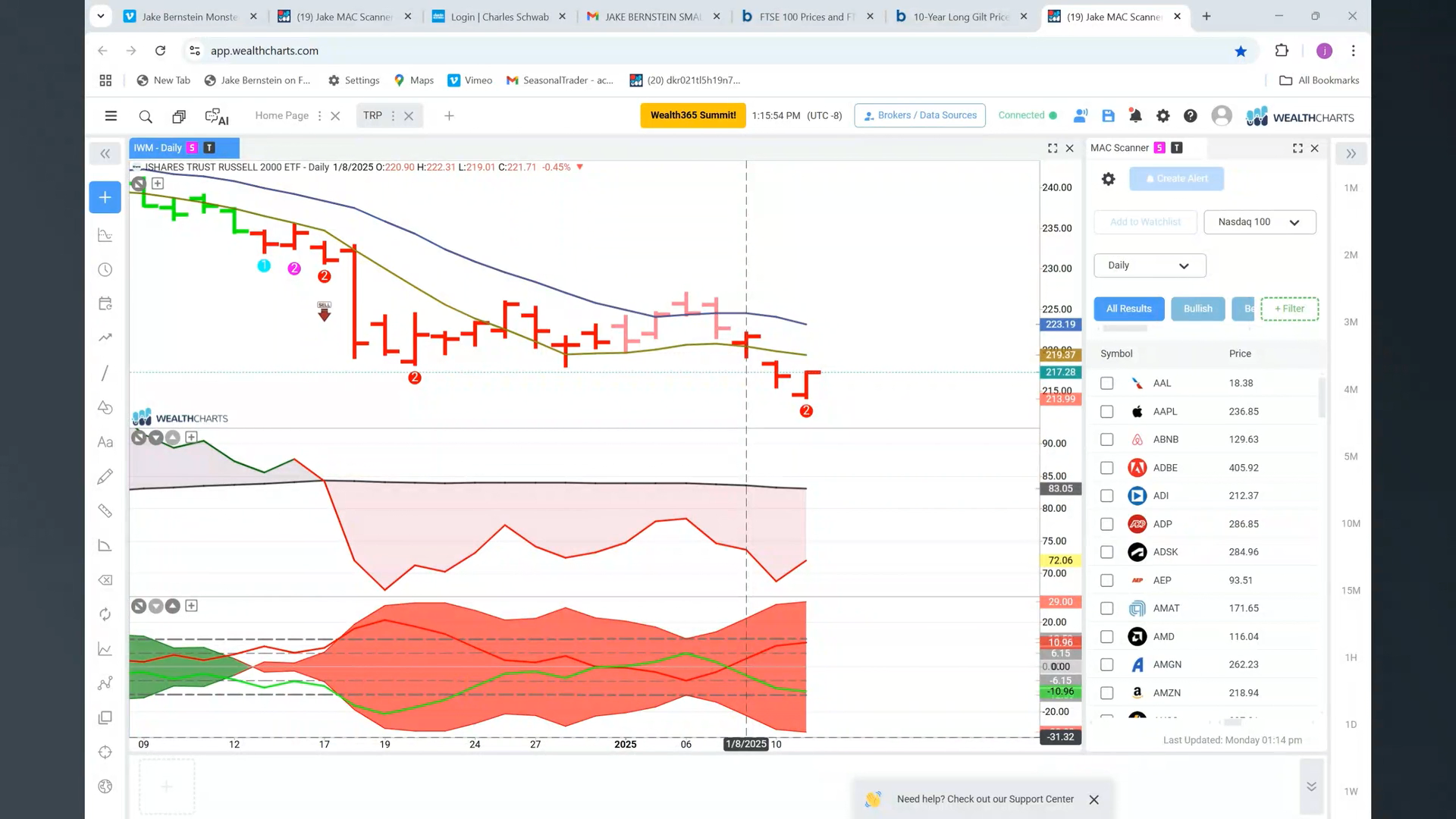The height and width of the screenshot is (819, 1456).
Task: Select the ruler measure tool
Action: 105,511
